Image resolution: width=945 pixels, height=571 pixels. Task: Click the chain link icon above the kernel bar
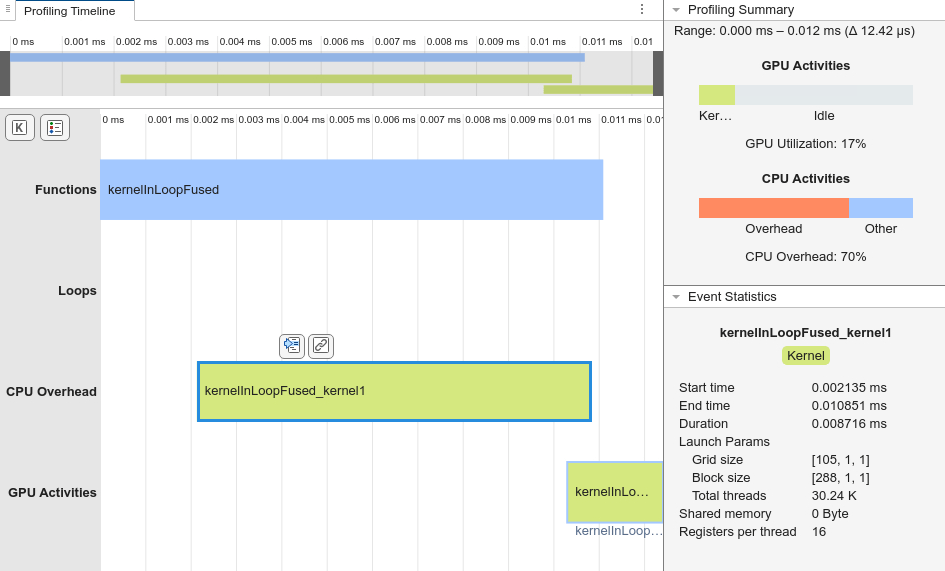[x=321, y=346]
